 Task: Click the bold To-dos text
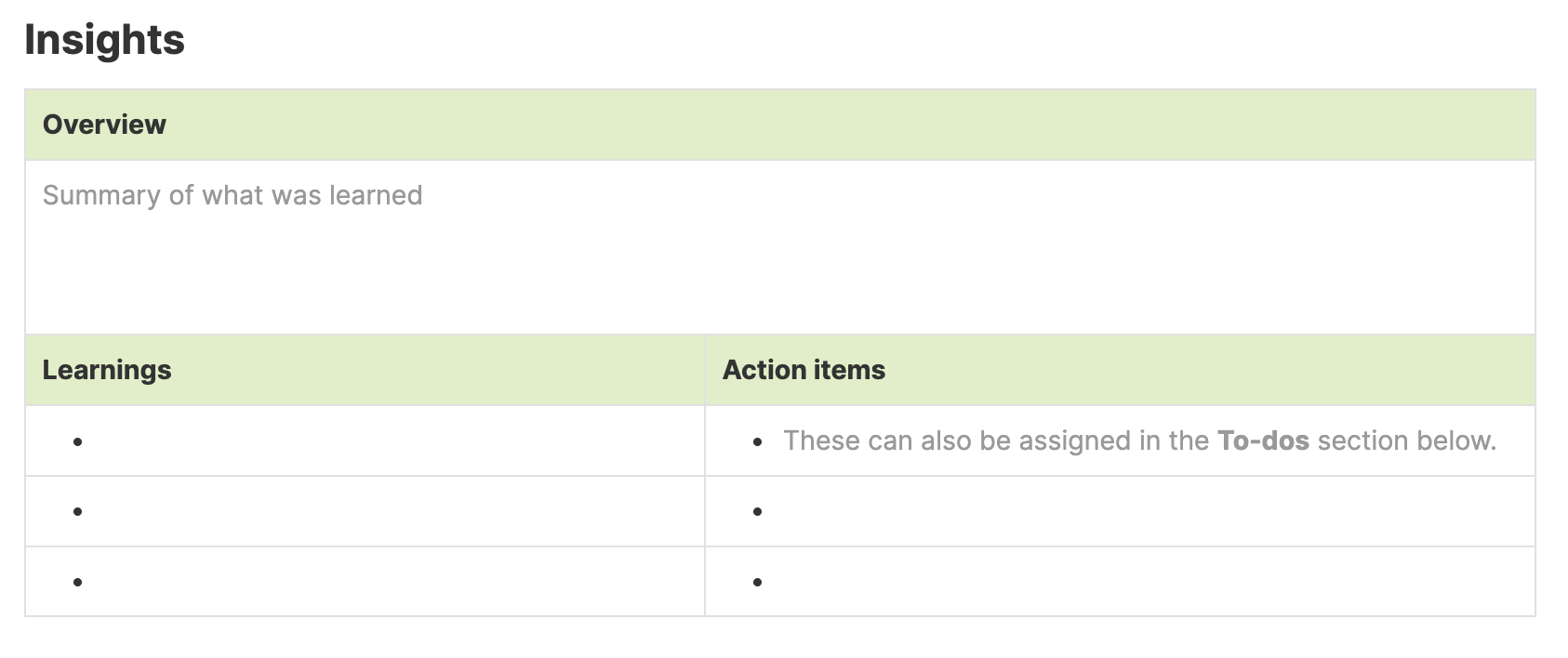point(1263,441)
